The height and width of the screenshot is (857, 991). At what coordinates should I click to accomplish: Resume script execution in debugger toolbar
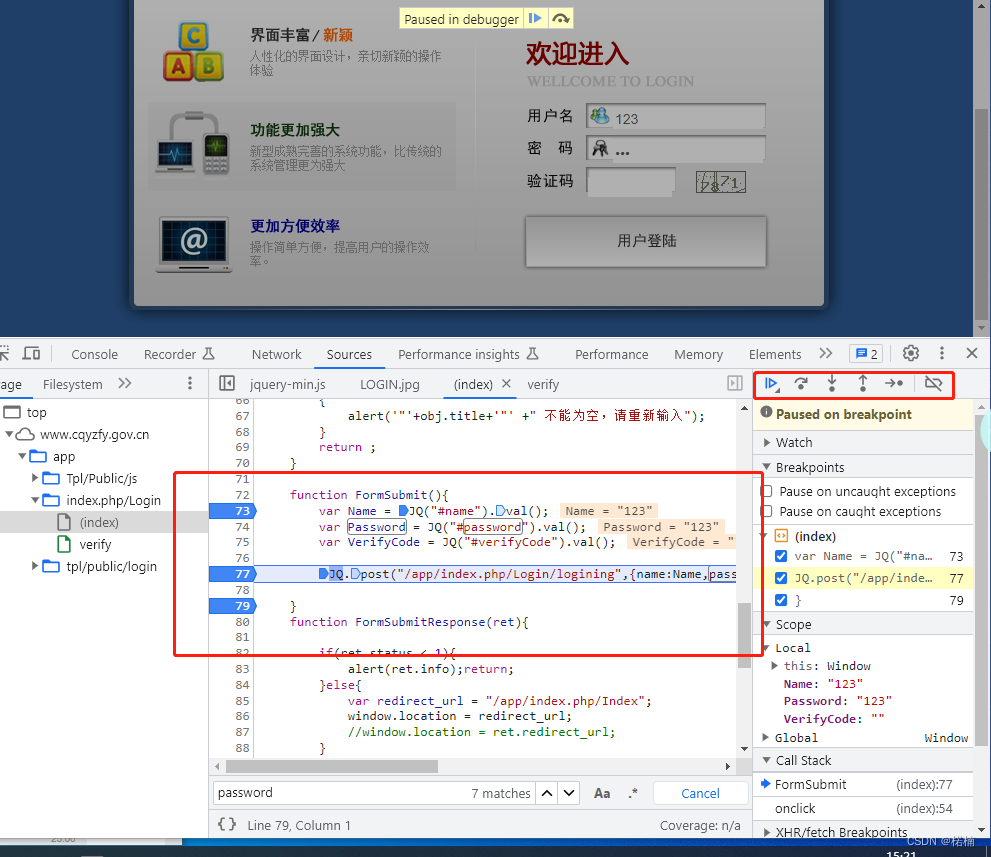click(771, 384)
